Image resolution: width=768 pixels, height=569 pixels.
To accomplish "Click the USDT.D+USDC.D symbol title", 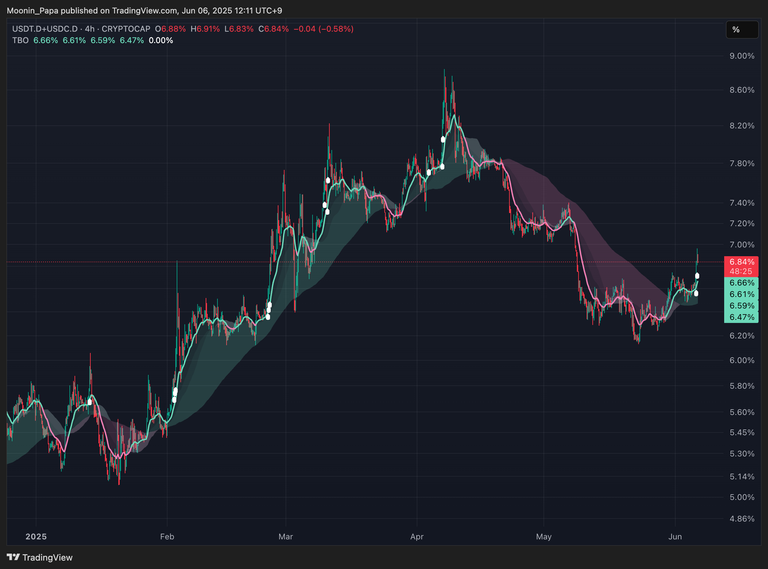I will click(45, 29).
